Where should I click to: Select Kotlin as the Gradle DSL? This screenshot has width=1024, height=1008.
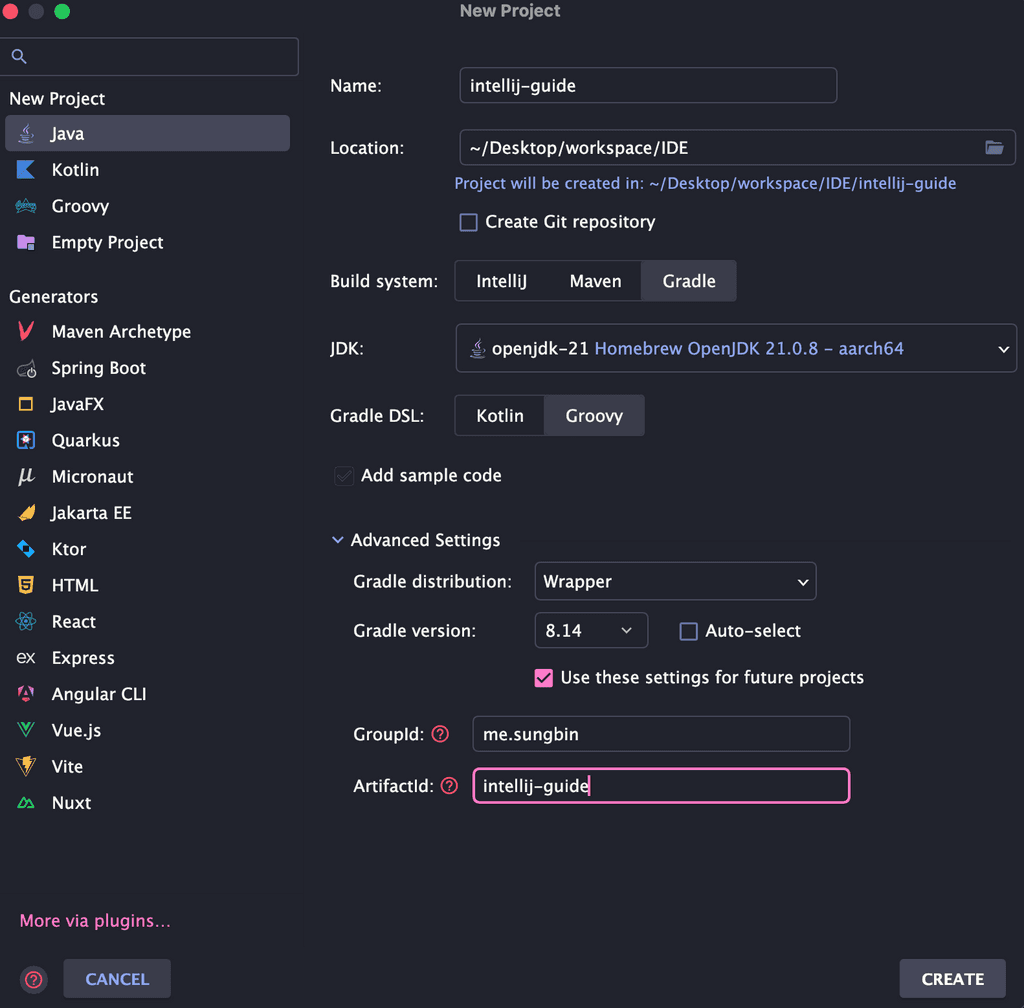tap(499, 416)
